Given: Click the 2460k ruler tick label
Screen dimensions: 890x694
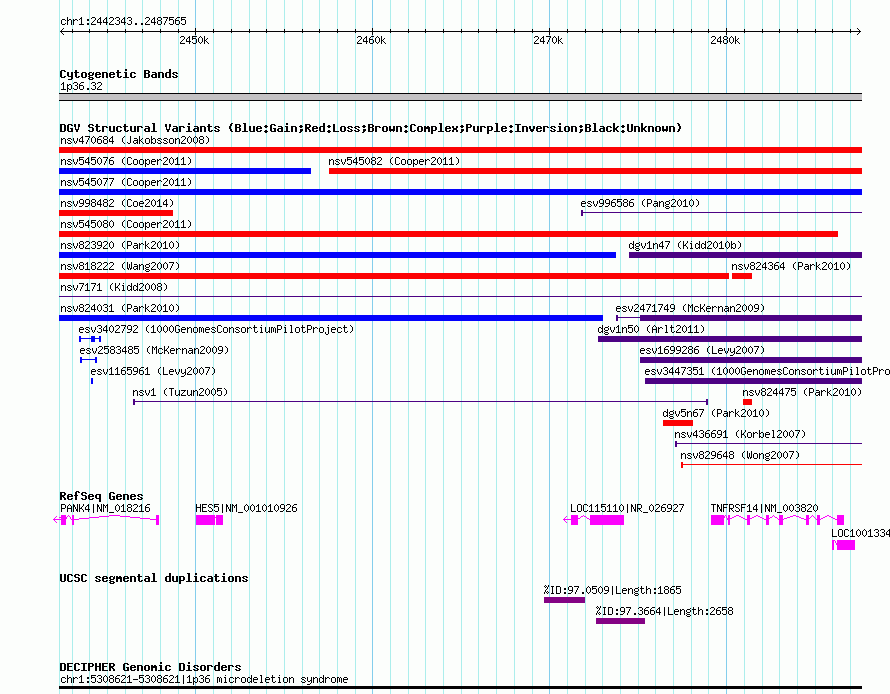Looking at the screenshot, I should pos(371,40).
